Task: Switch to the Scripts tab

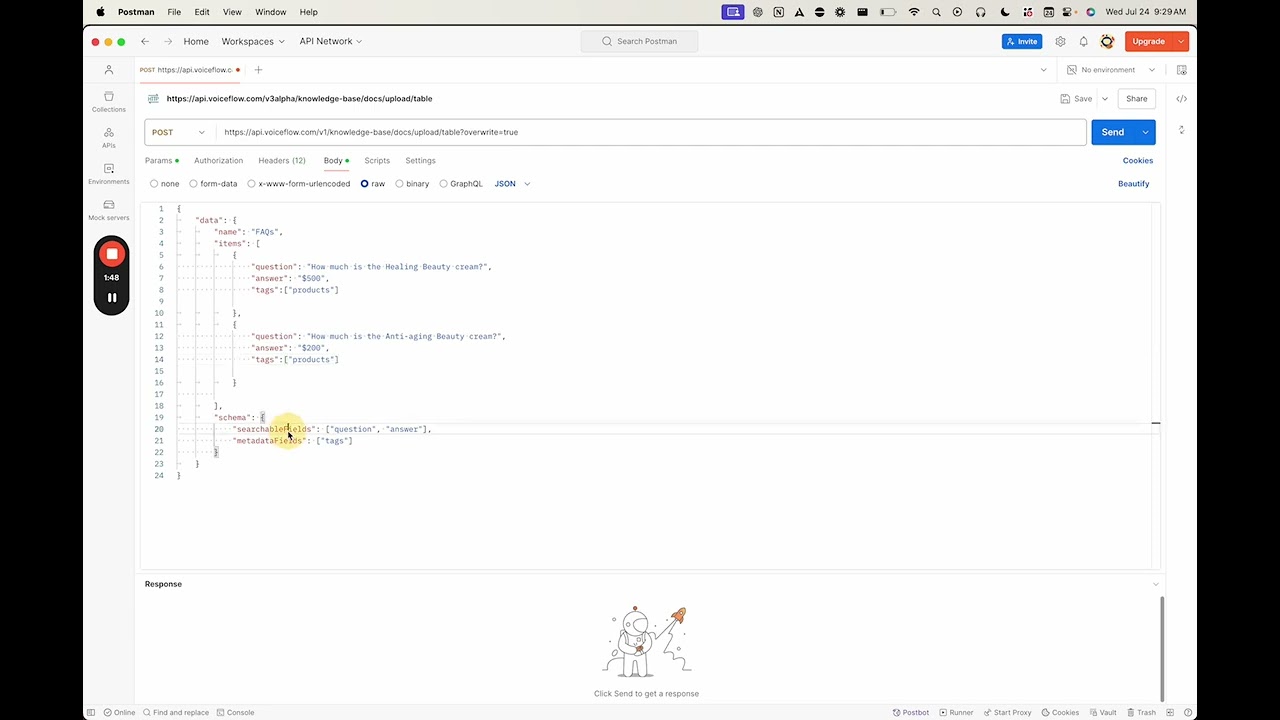Action: [x=377, y=160]
